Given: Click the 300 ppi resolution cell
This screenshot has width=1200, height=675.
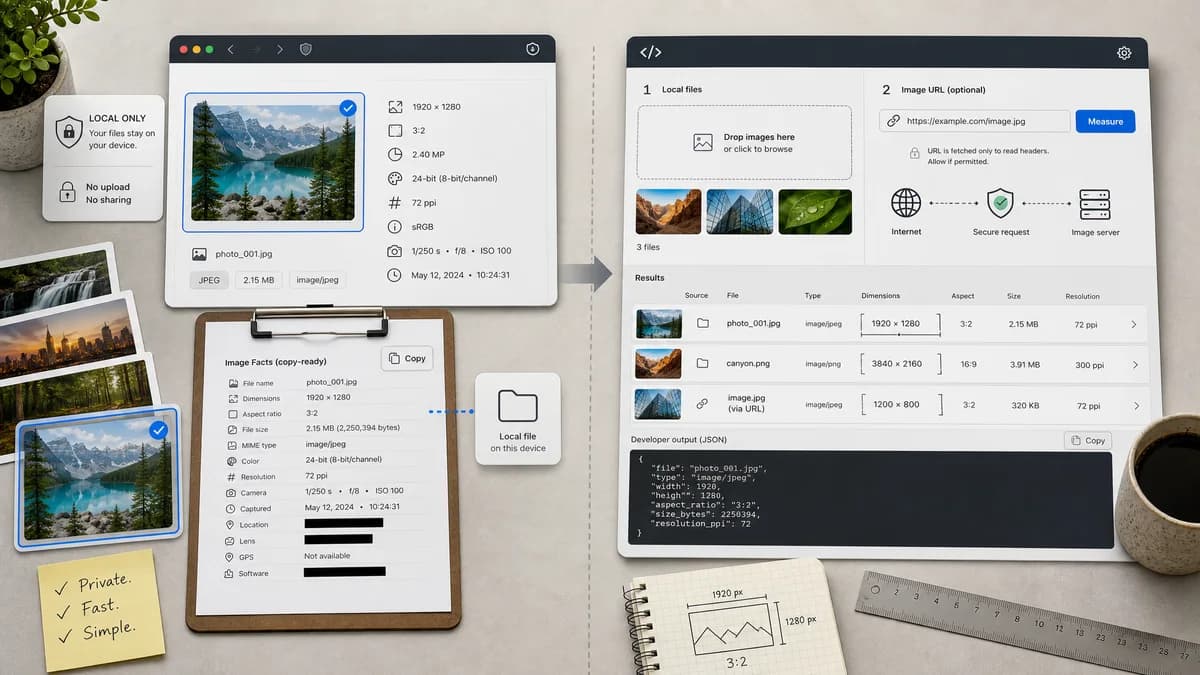Looking at the screenshot, I should pos(1089,365).
